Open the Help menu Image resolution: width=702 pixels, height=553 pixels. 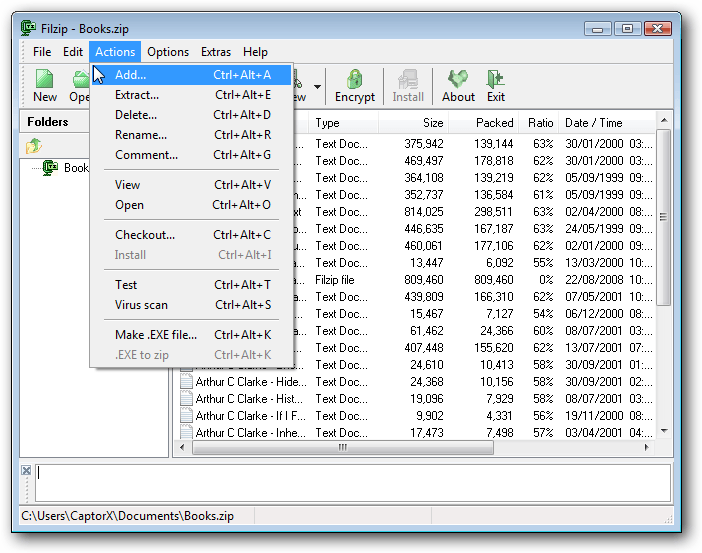point(255,52)
